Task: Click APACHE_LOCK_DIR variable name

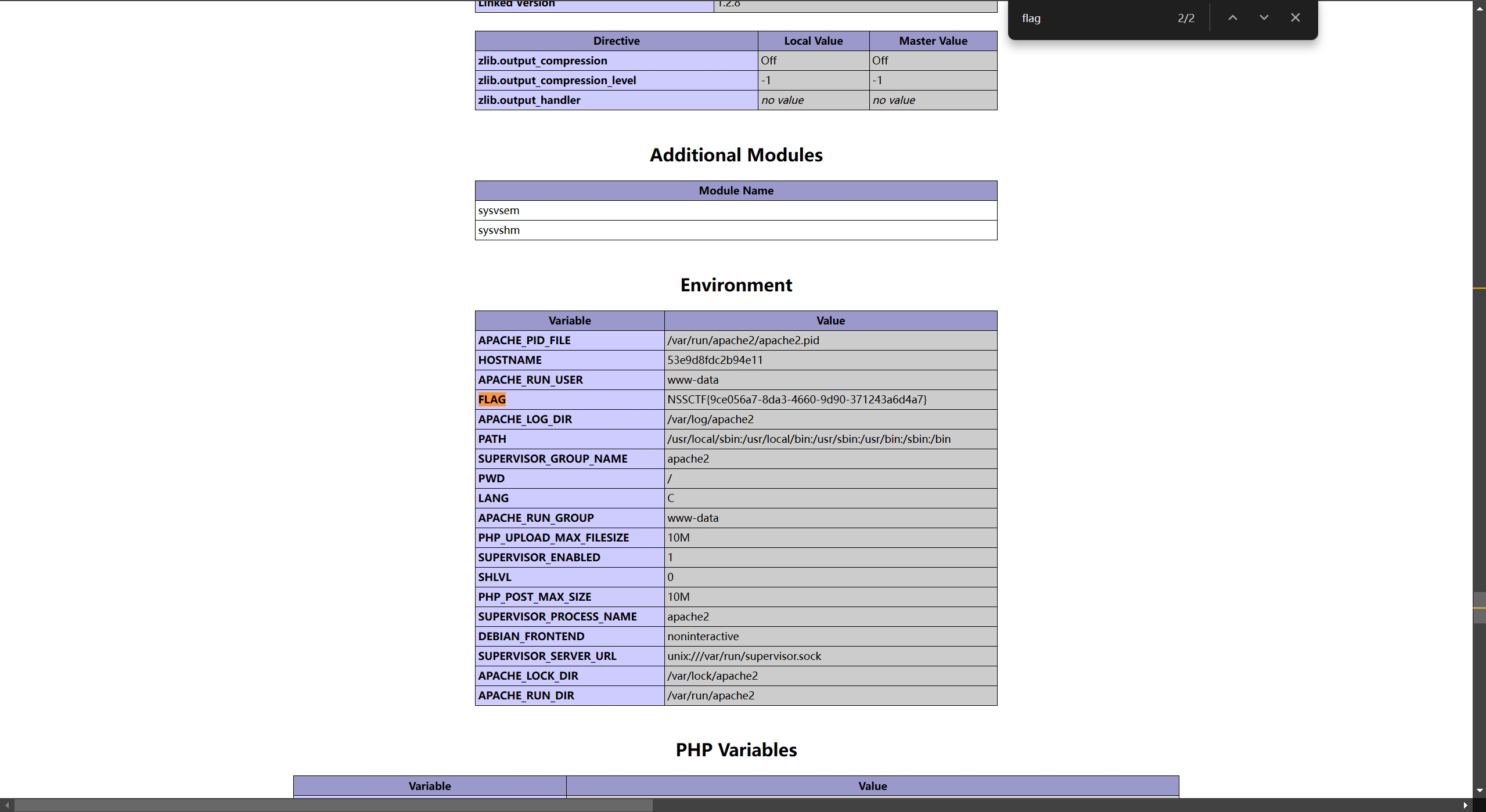Action: pos(528,676)
